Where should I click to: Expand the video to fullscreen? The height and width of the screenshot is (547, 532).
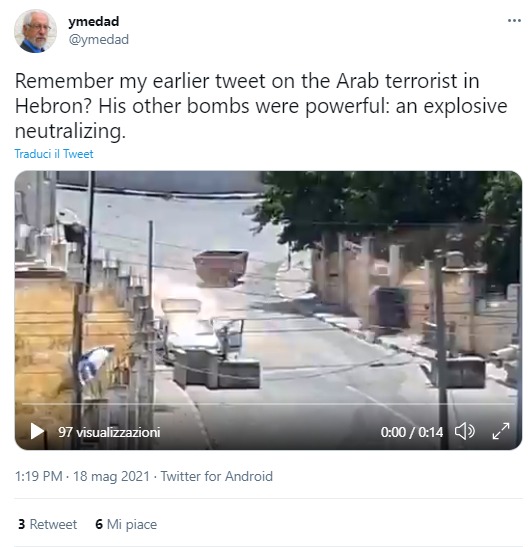(x=501, y=432)
